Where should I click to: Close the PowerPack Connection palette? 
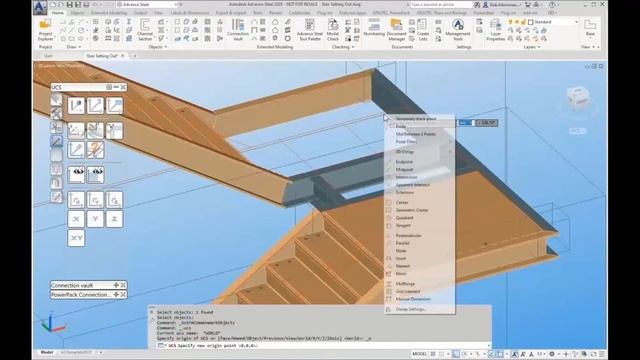123,294
